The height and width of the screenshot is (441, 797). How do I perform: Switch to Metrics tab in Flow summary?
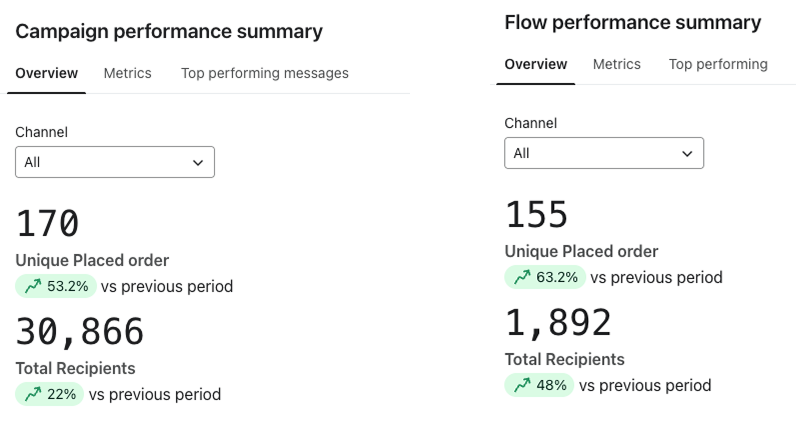(x=617, y=64)
